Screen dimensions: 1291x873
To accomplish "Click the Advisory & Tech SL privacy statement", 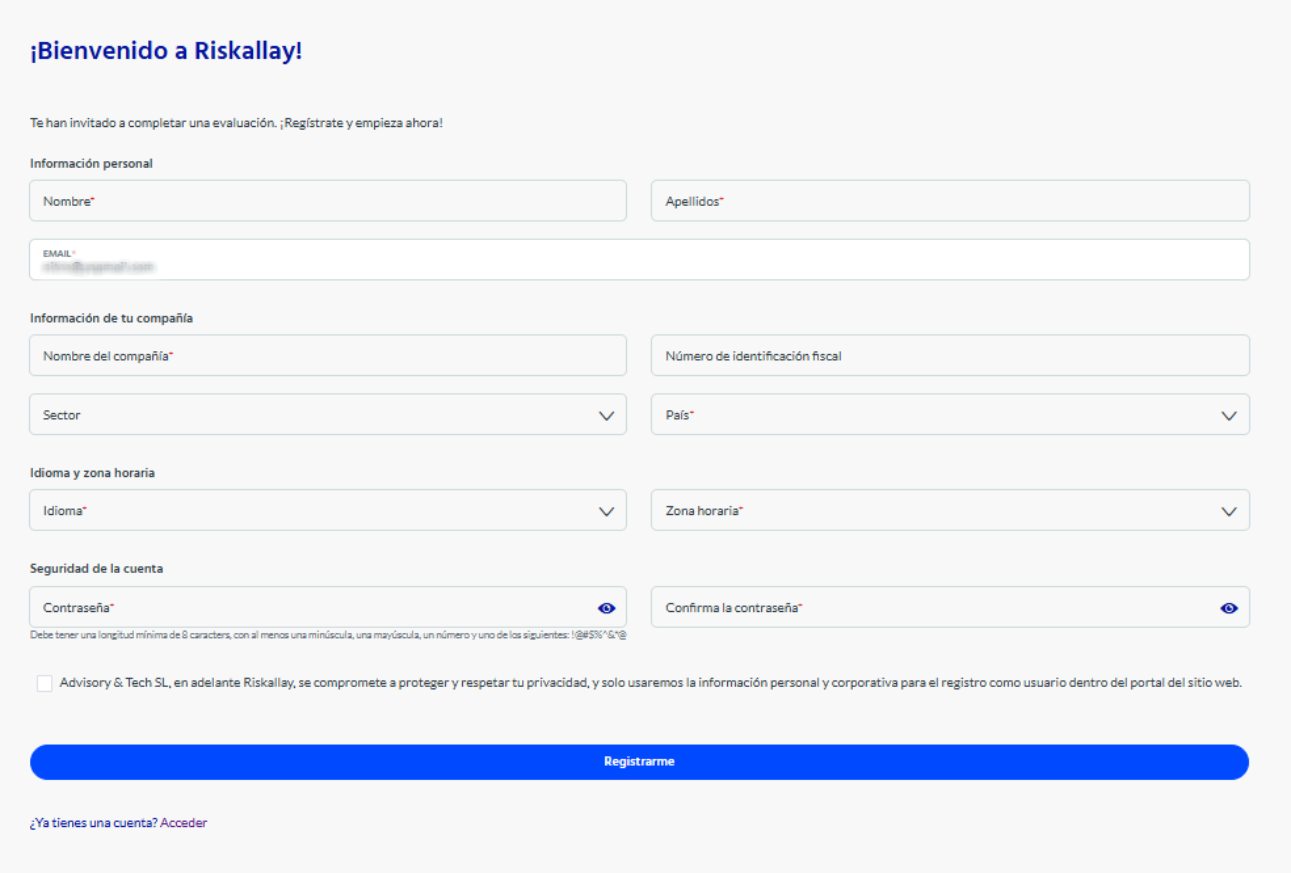I will [x=651, y=684].
